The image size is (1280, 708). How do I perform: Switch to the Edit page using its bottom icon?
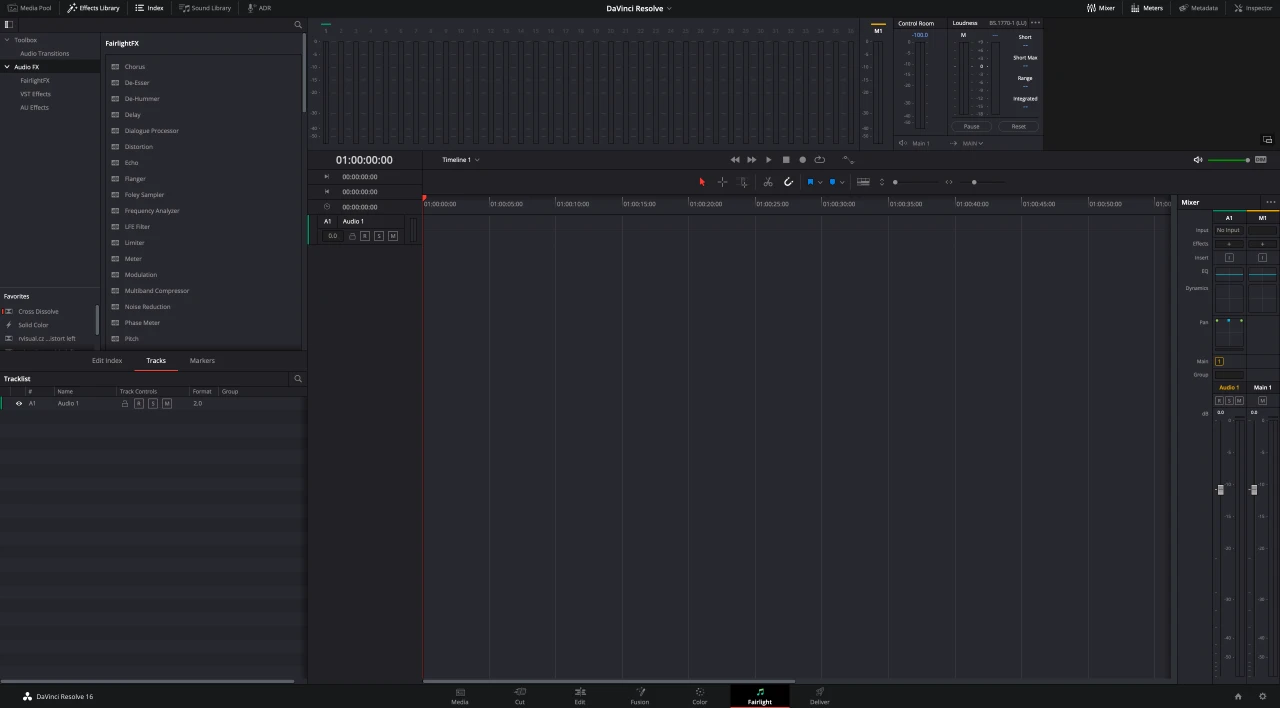pyautogui.click(x=580, y=694)
